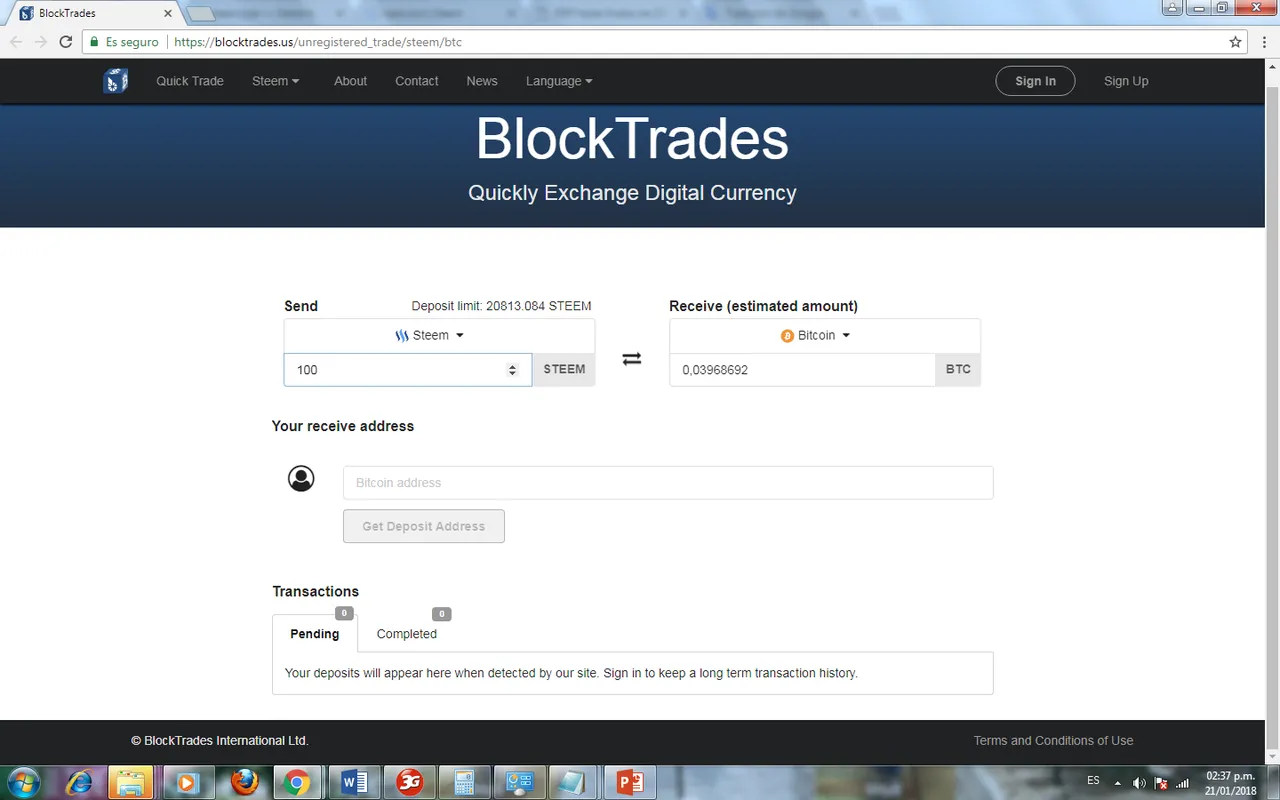Click the Sign Up link
The width and height of the screenshot is (1280, 800).
[1126, 81]
